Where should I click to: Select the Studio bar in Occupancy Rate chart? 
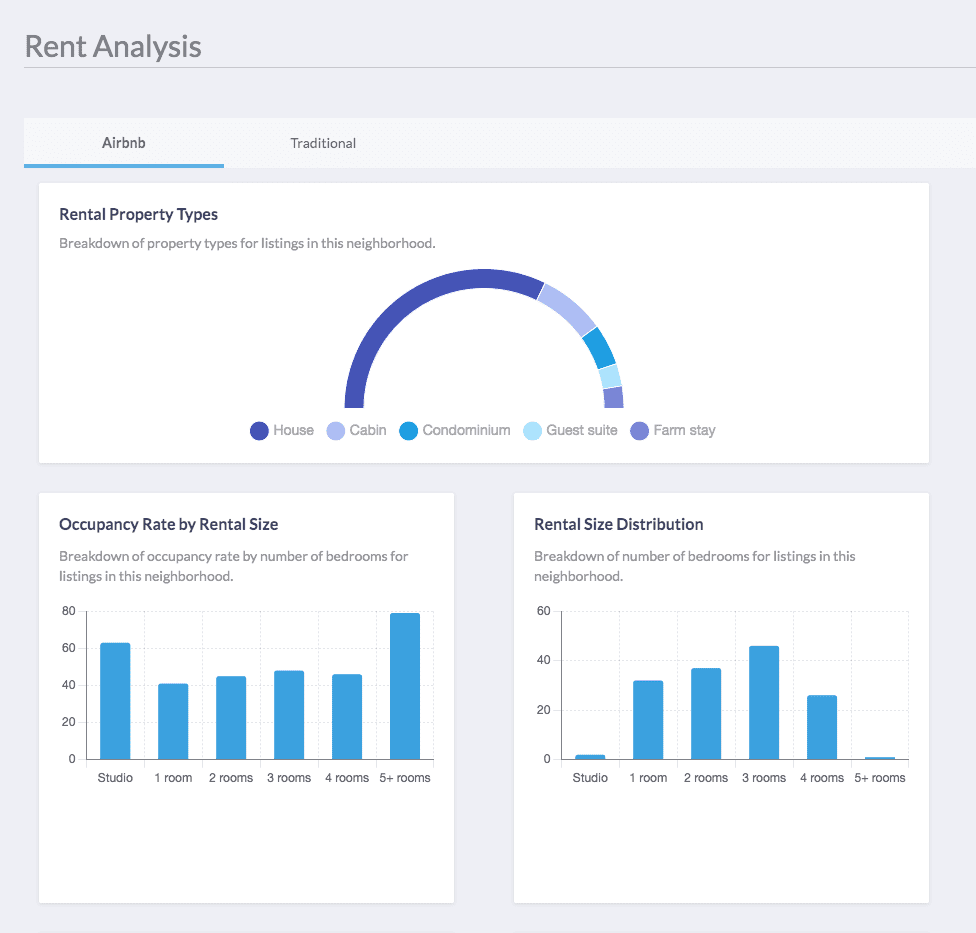[115, 701]
